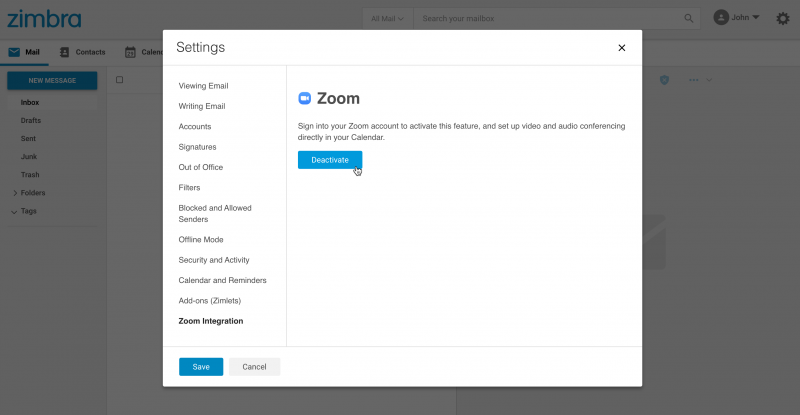
Task: Open Viewing Email settings
Action: (x=203, y=86)
